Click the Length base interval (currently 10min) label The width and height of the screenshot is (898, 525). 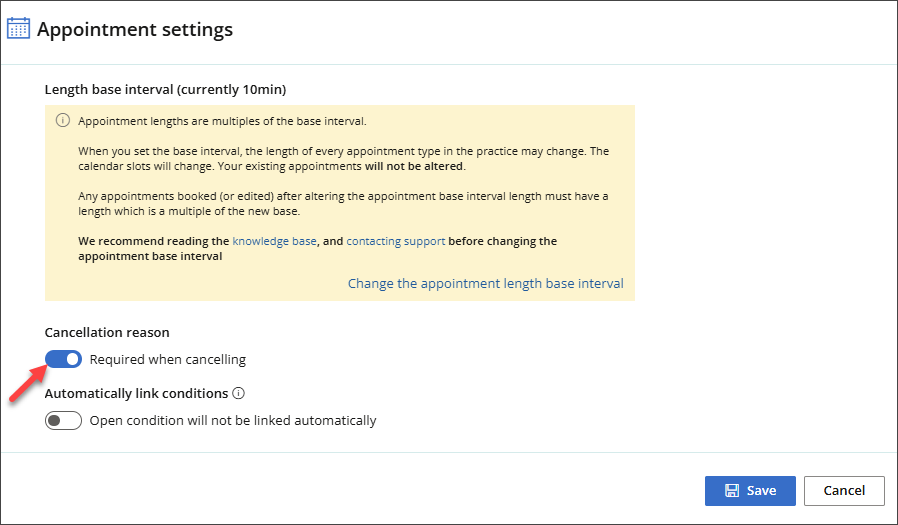point(166,90)
